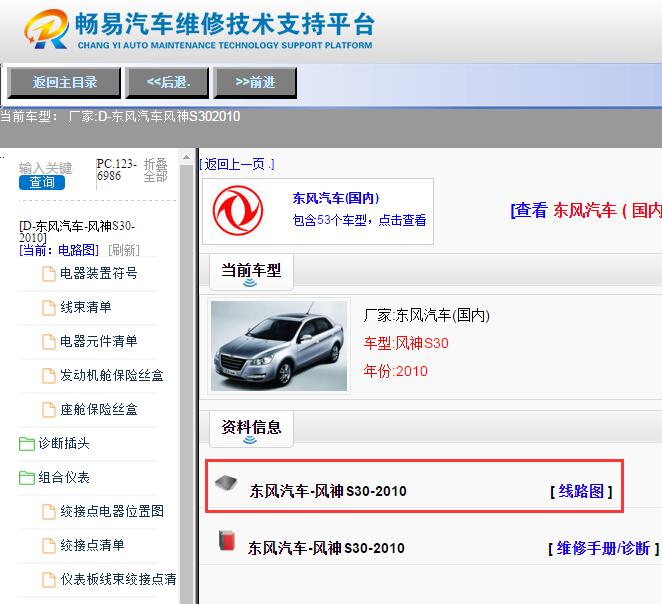Viewport: 662px width, 604px height.
Task: Select the 绞接点电器位置图 tree item text
Action: click(112, 511)
